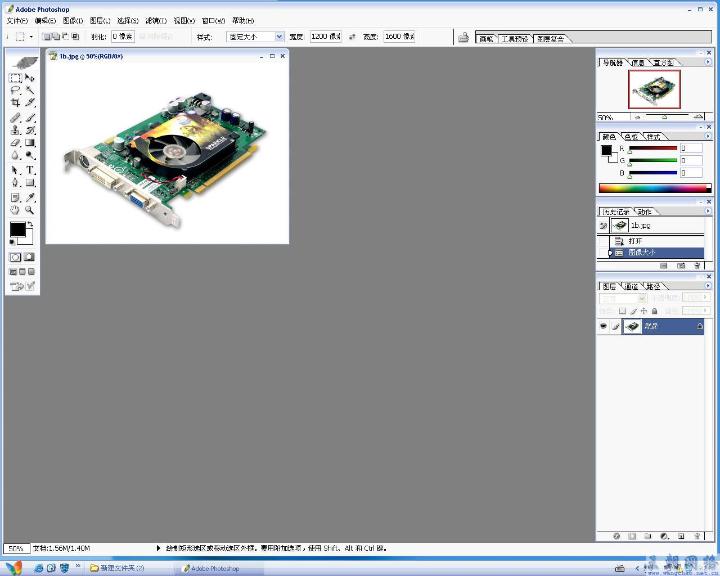Open Navigator panel flyout menu arrow
720x576 pixels.
point(708,62)
